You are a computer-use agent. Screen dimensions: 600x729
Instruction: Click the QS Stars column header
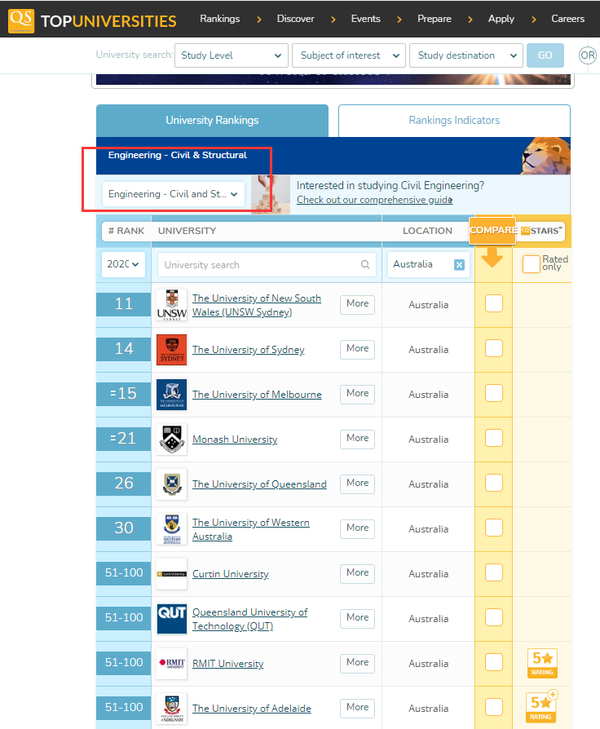pyautogui.click(x=541, y=231)
